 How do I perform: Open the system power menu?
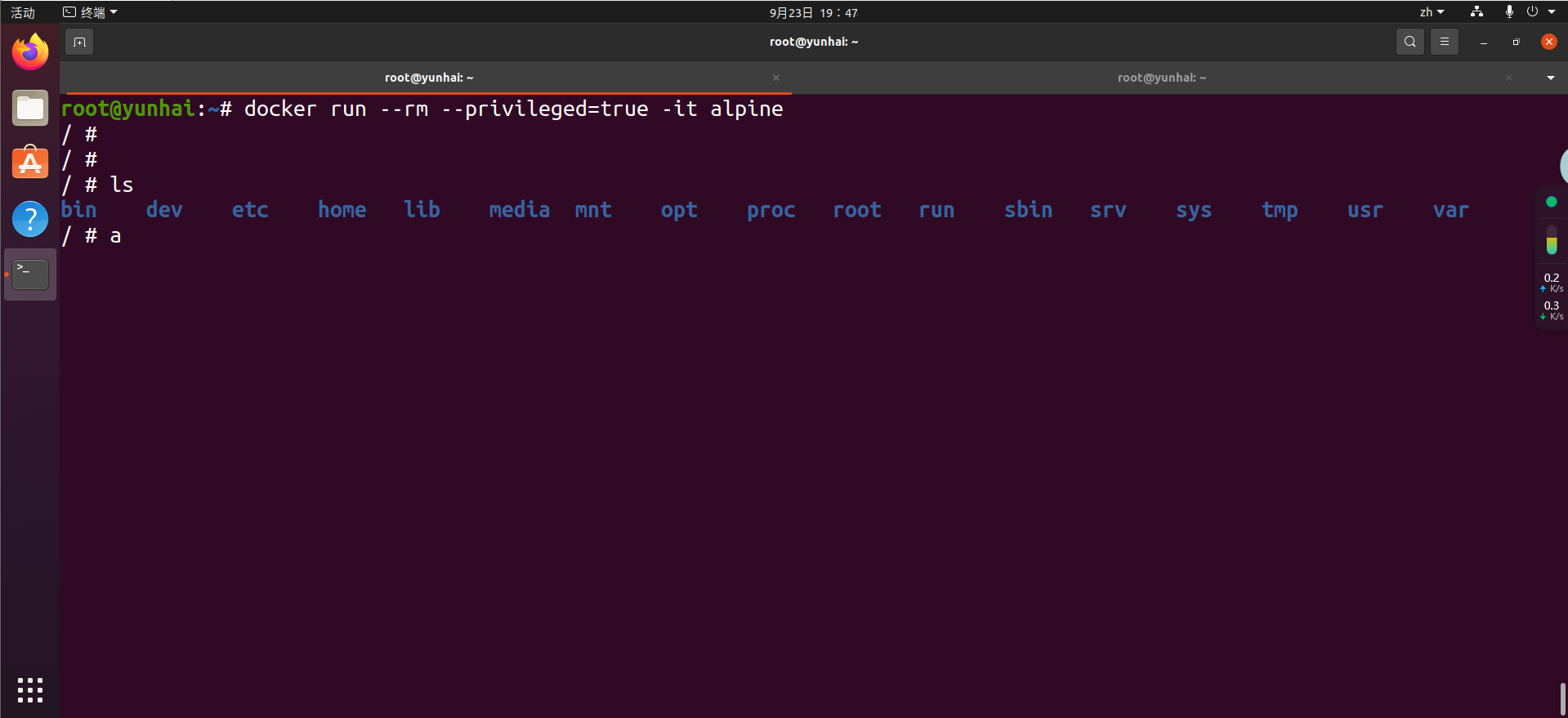pyautogui.click(x=1540, y=12)
